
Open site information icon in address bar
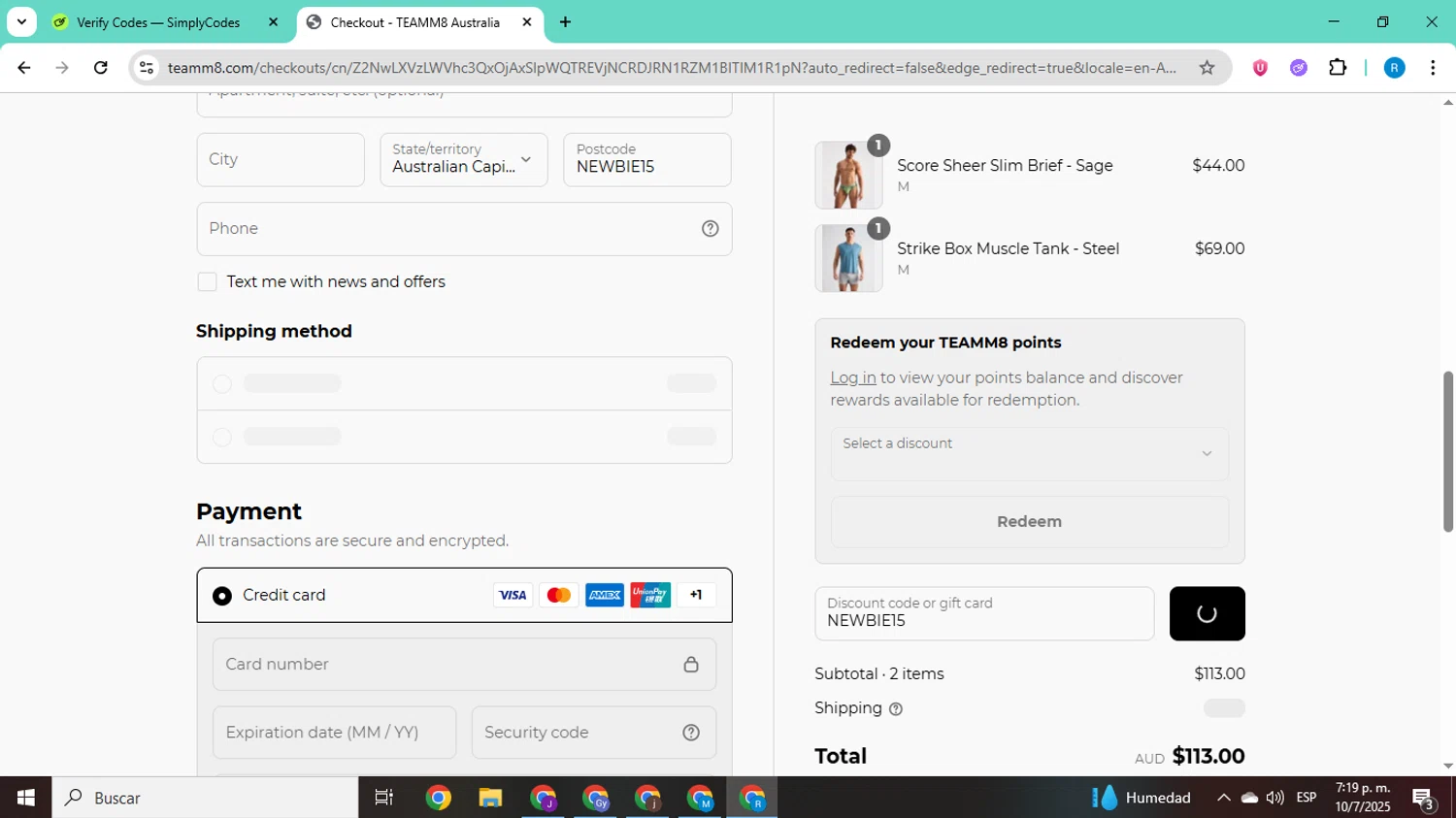tap(147, 68)
